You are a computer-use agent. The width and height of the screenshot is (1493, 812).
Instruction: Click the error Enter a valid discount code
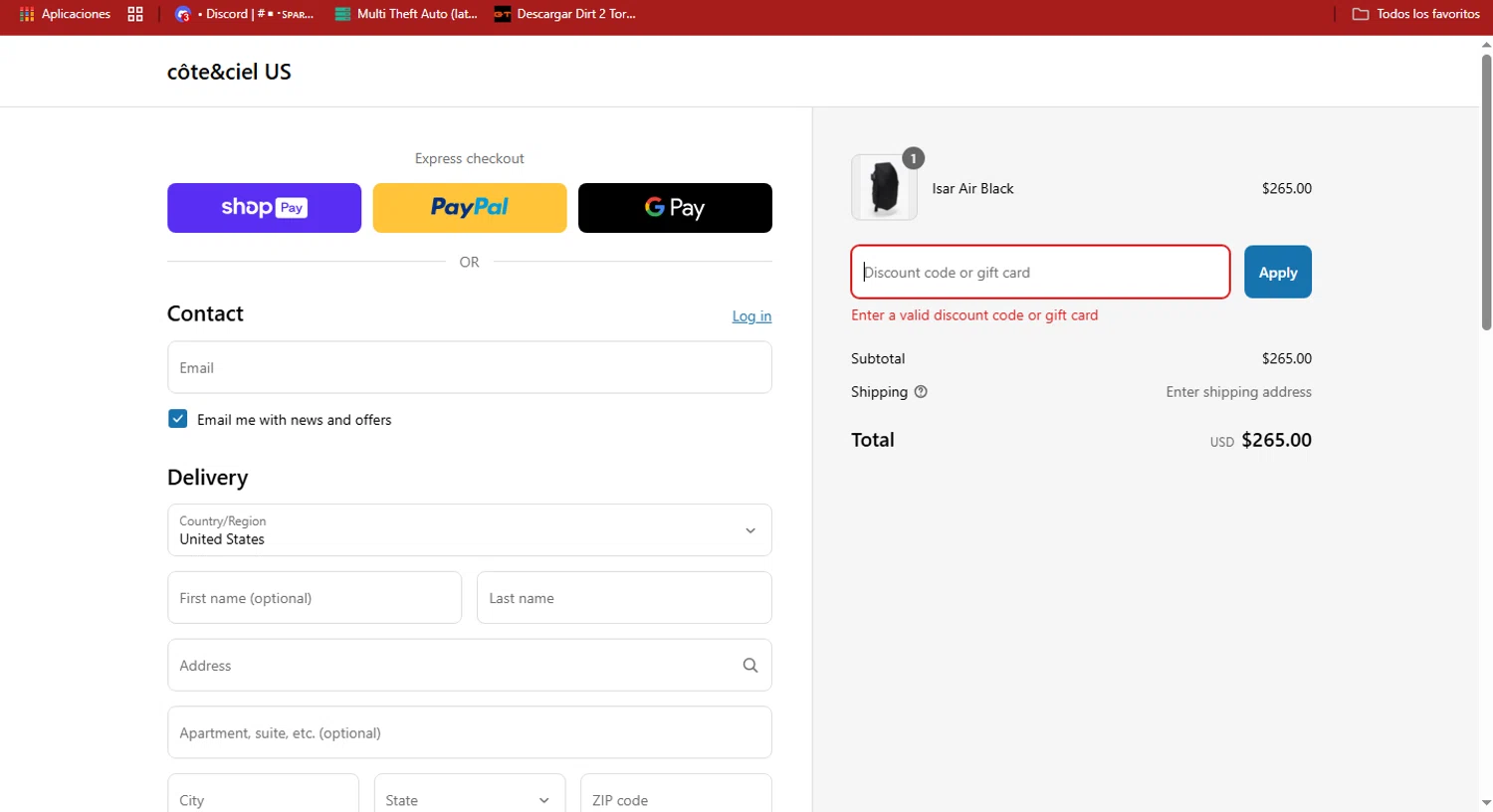[974, 315]
